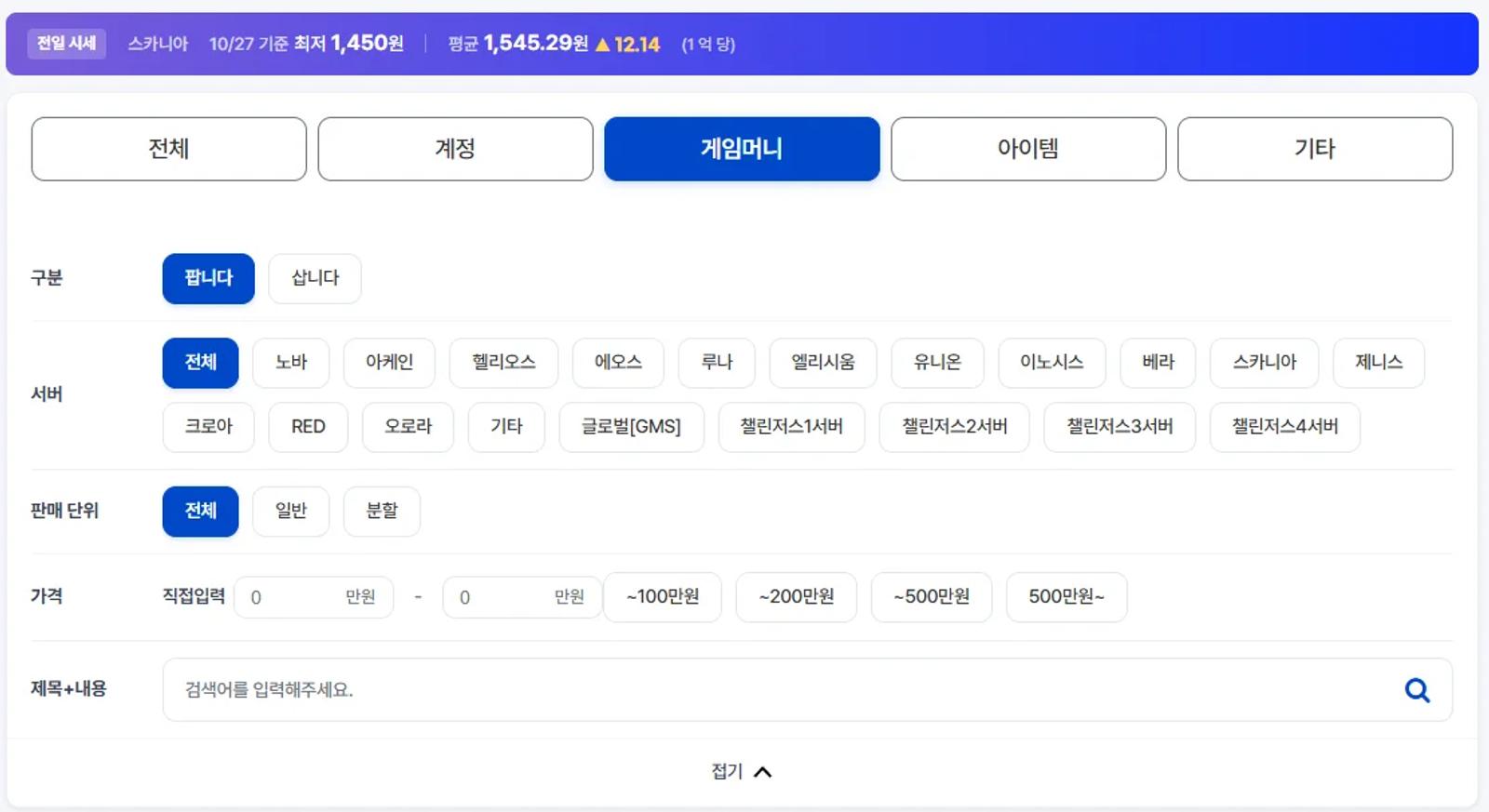Select the 팝니다 option
Screen dimensions: 1489x812
tap(208, 278)
